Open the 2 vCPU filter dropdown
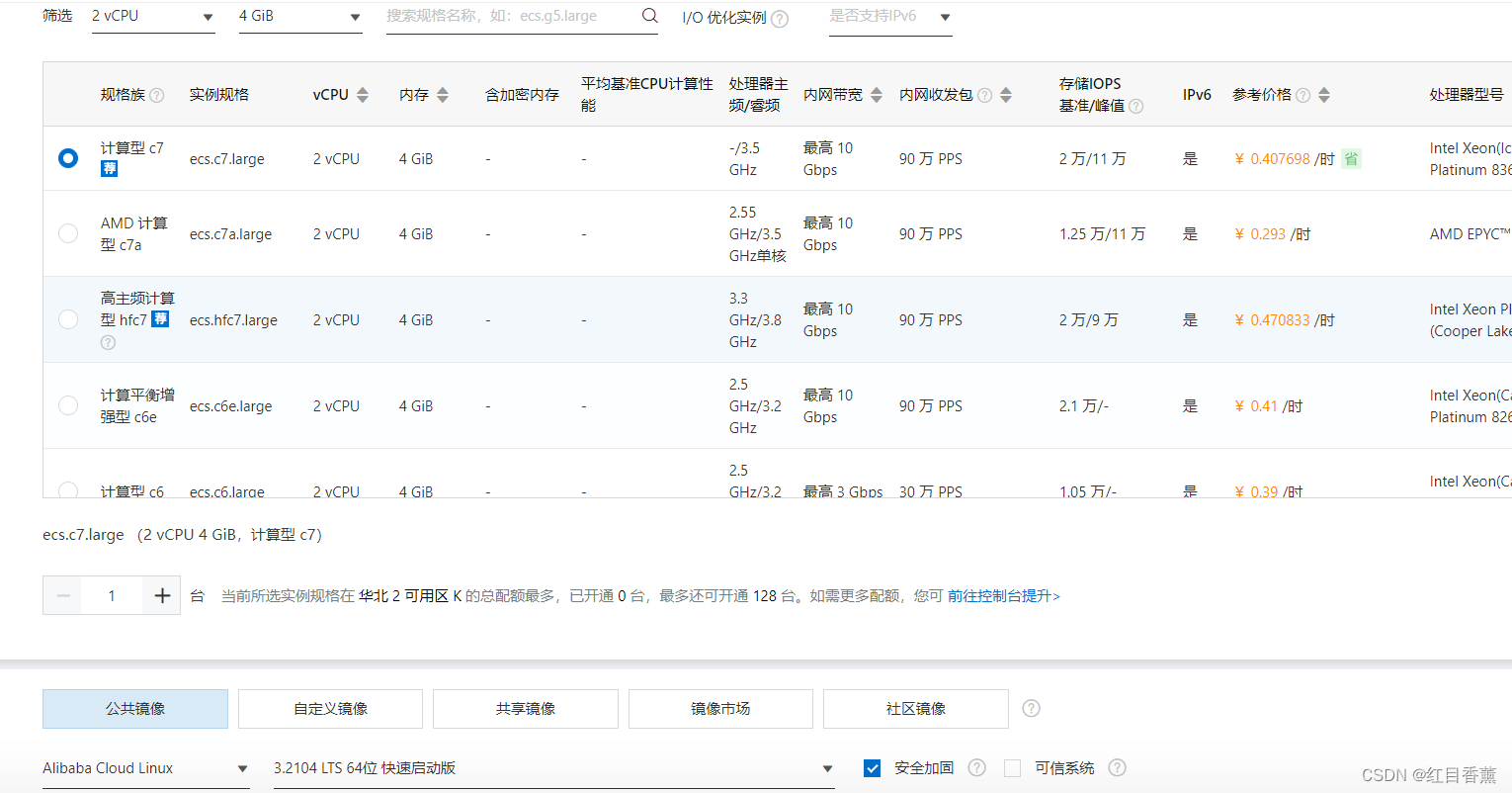 tap(153, 17)
